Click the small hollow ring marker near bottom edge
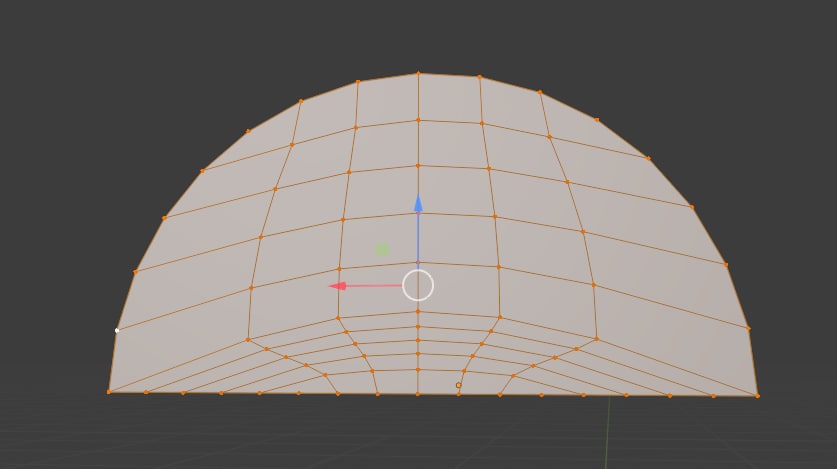 pyautogui.click(x=459, y=385)
